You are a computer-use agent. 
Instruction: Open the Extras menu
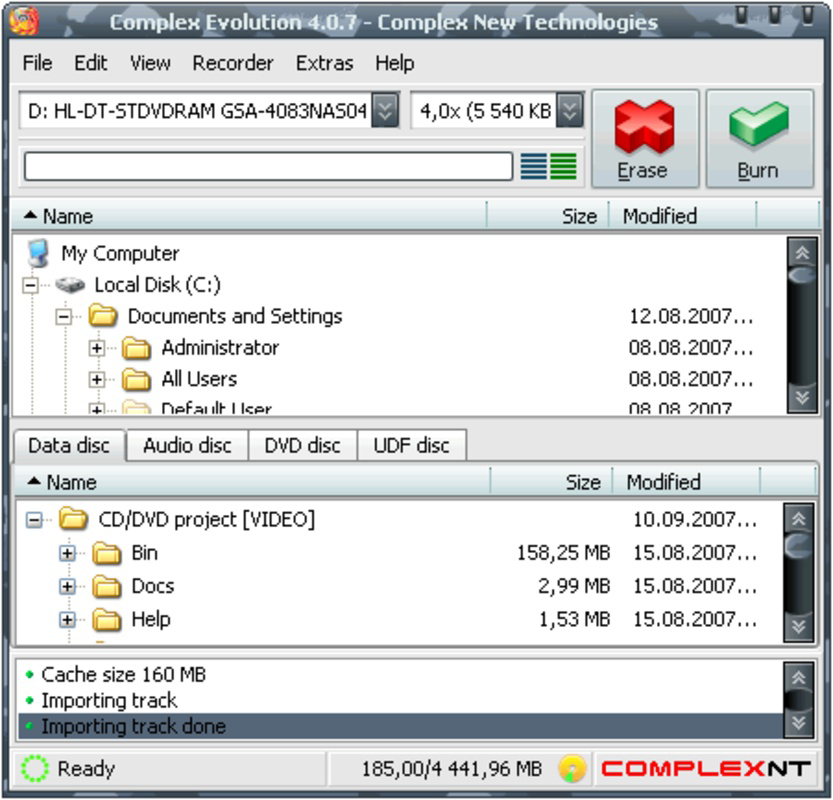[324, 63]
